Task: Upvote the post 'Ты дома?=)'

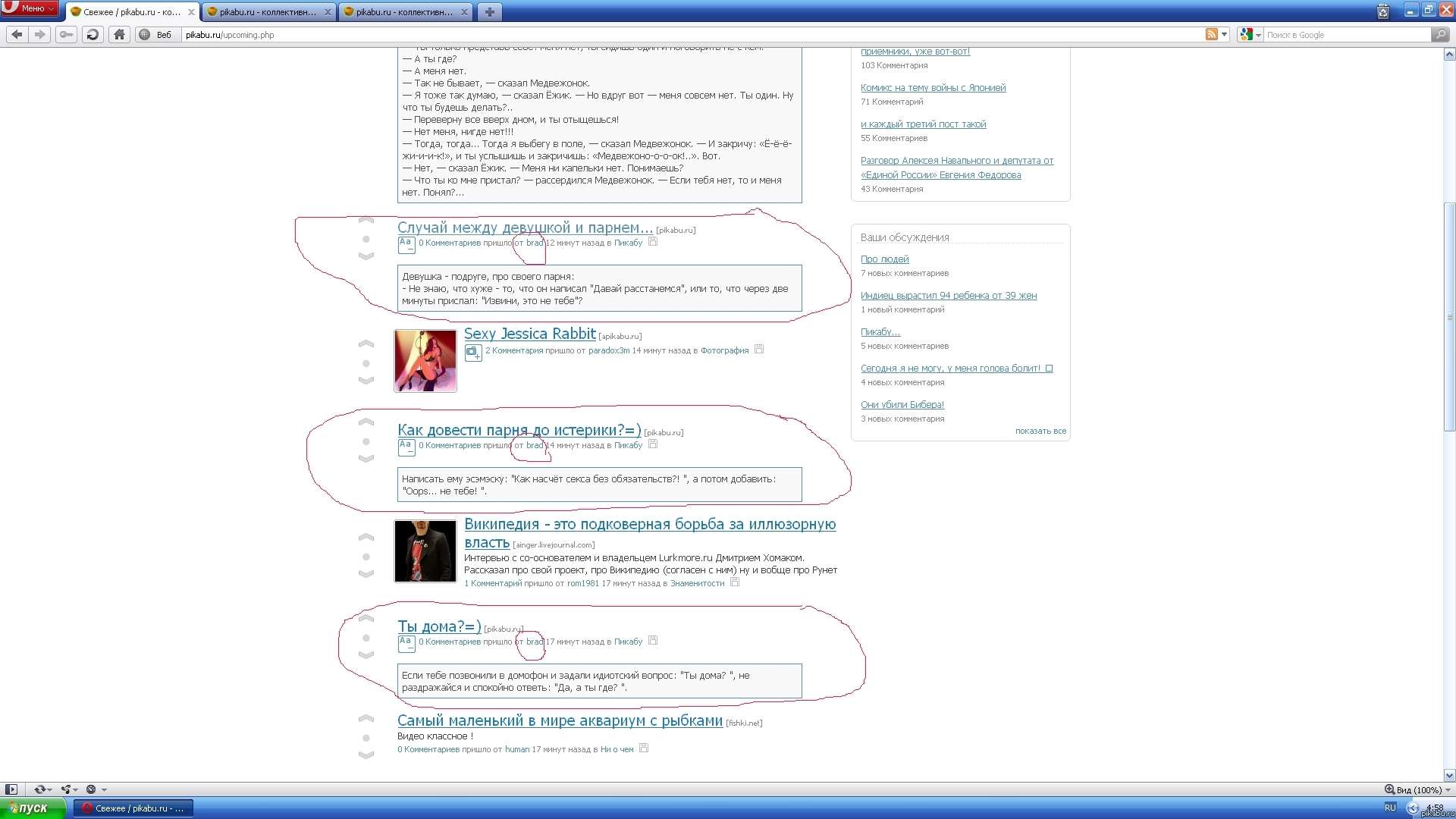Action: pyautogui.click(x=366, y=620)
